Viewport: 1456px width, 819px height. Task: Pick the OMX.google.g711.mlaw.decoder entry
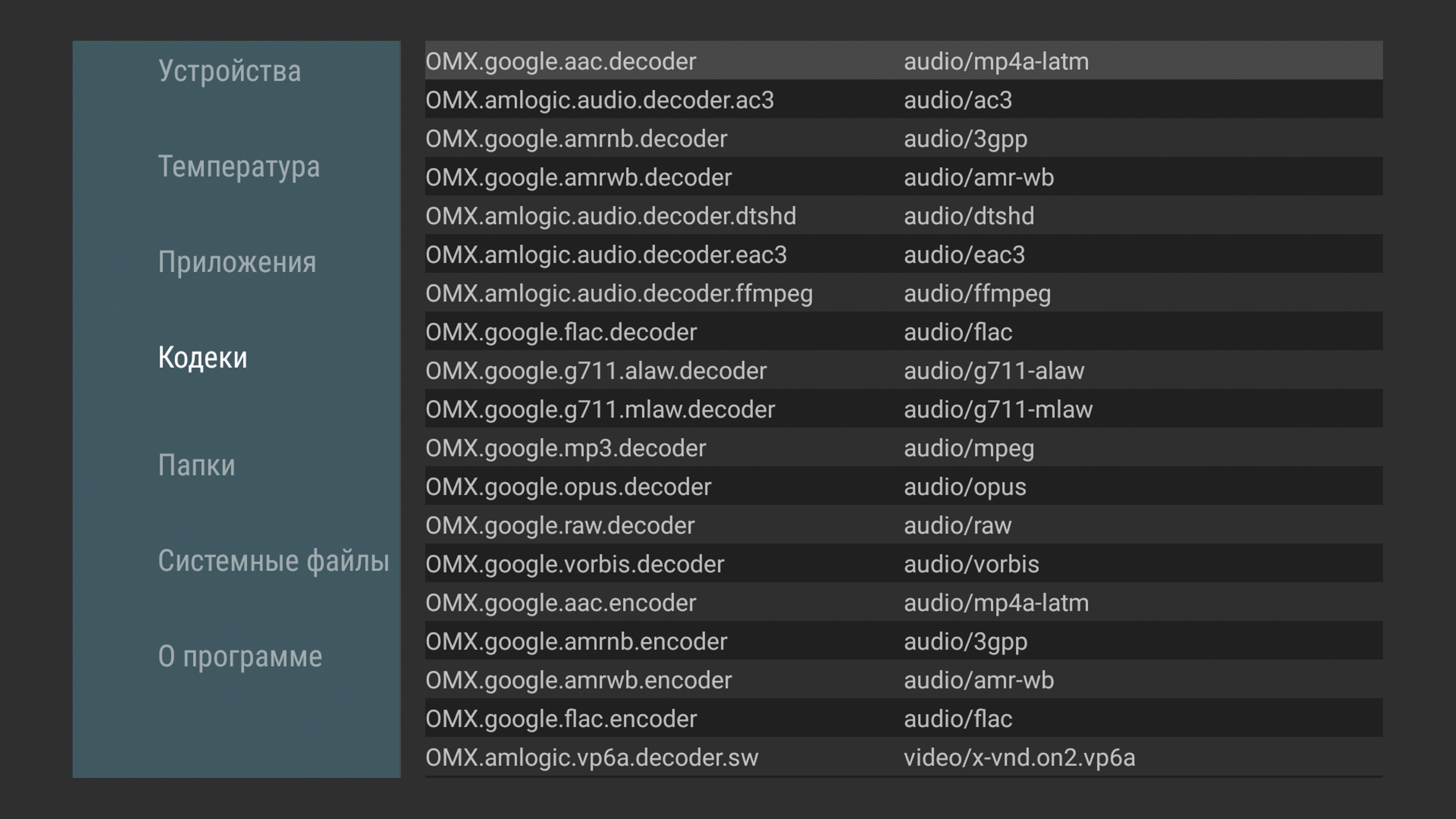903,409
